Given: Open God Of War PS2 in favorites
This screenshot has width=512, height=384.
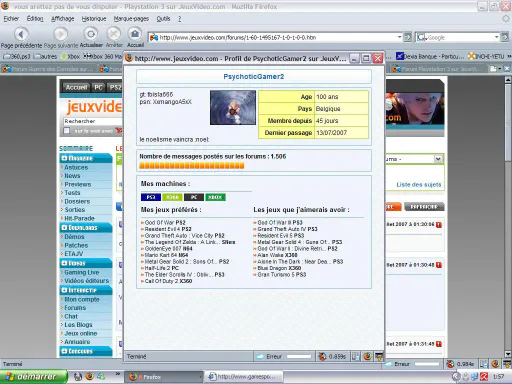Looking at the screenshot, I should tap(165, 223).
